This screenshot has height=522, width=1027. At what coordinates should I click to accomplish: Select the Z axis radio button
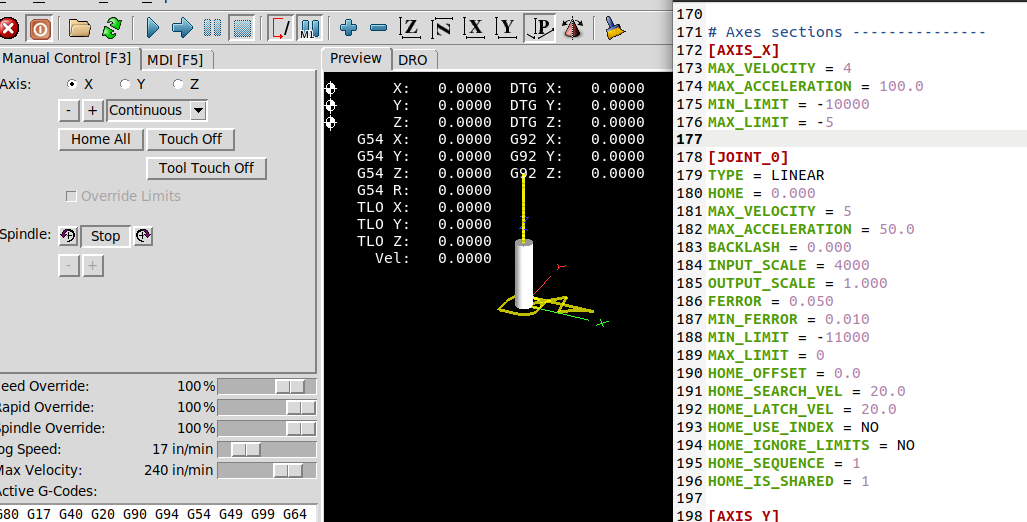177,84
